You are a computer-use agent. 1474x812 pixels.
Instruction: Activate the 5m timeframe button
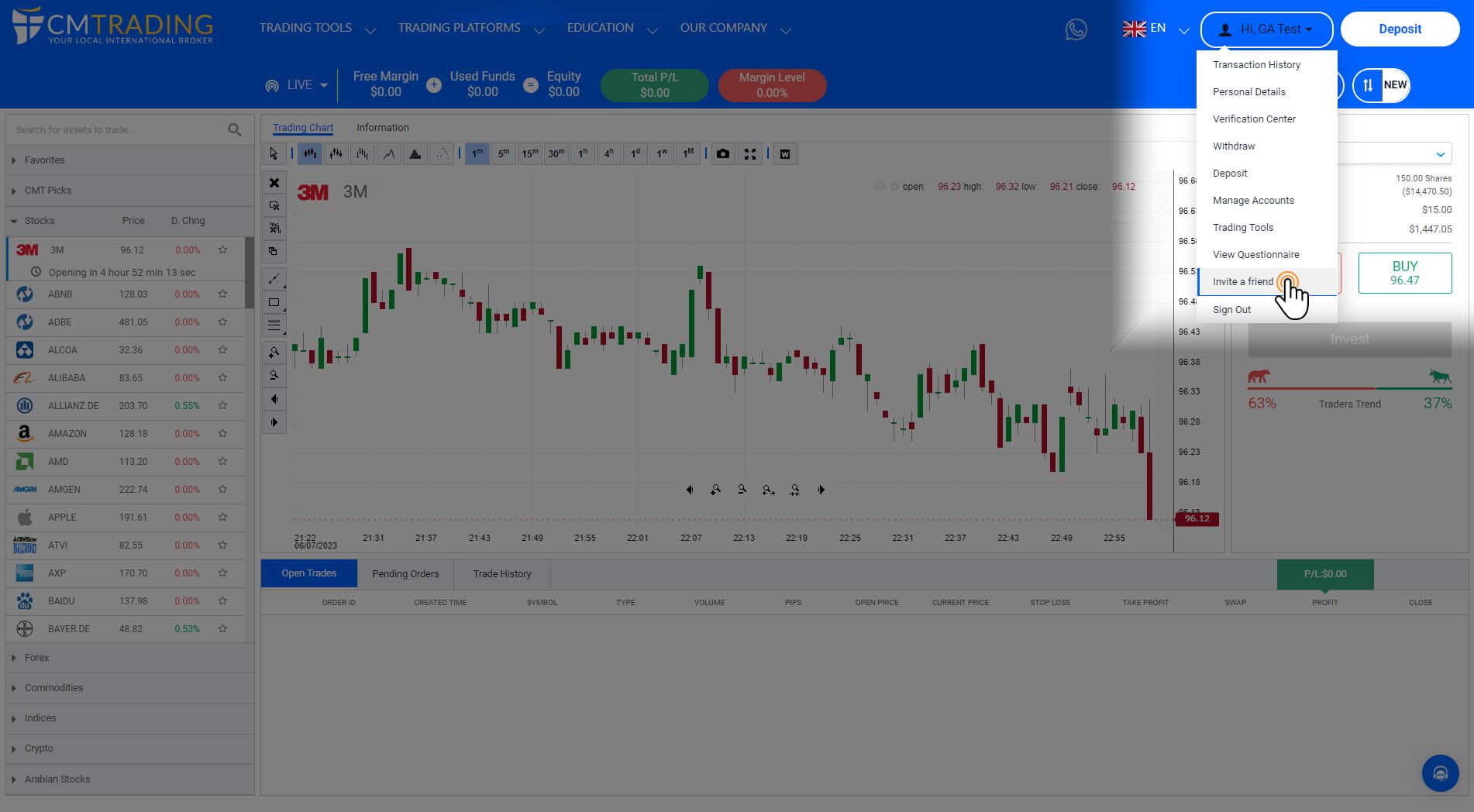[x=504, y=153]
